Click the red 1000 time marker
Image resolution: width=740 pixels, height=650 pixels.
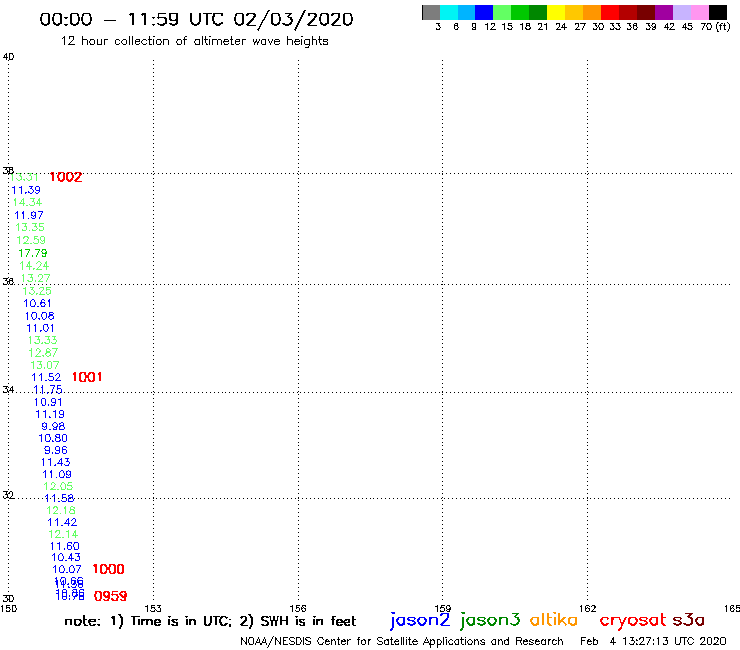[x=108, y=569]
